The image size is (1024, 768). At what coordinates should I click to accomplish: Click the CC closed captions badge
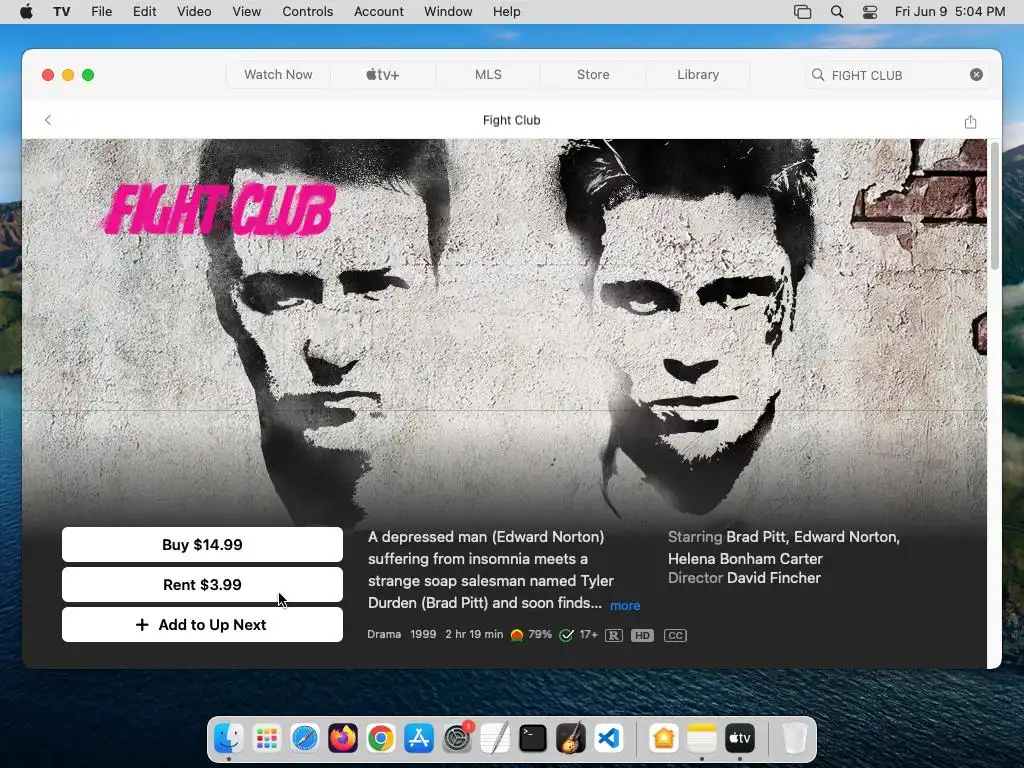[675, 635]
